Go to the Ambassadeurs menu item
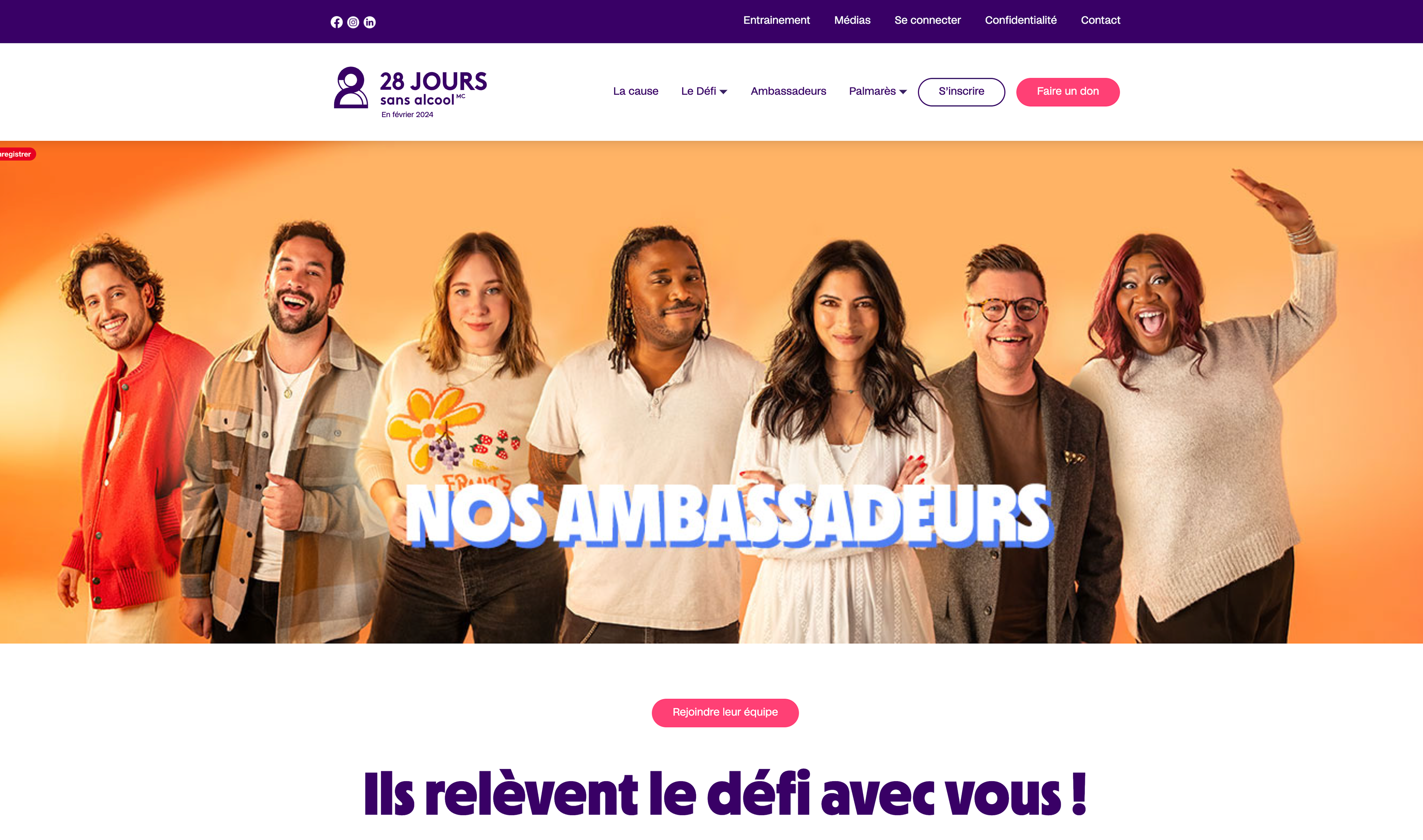1423x840 pixels. pyautogui.click(x=788, y=91)
